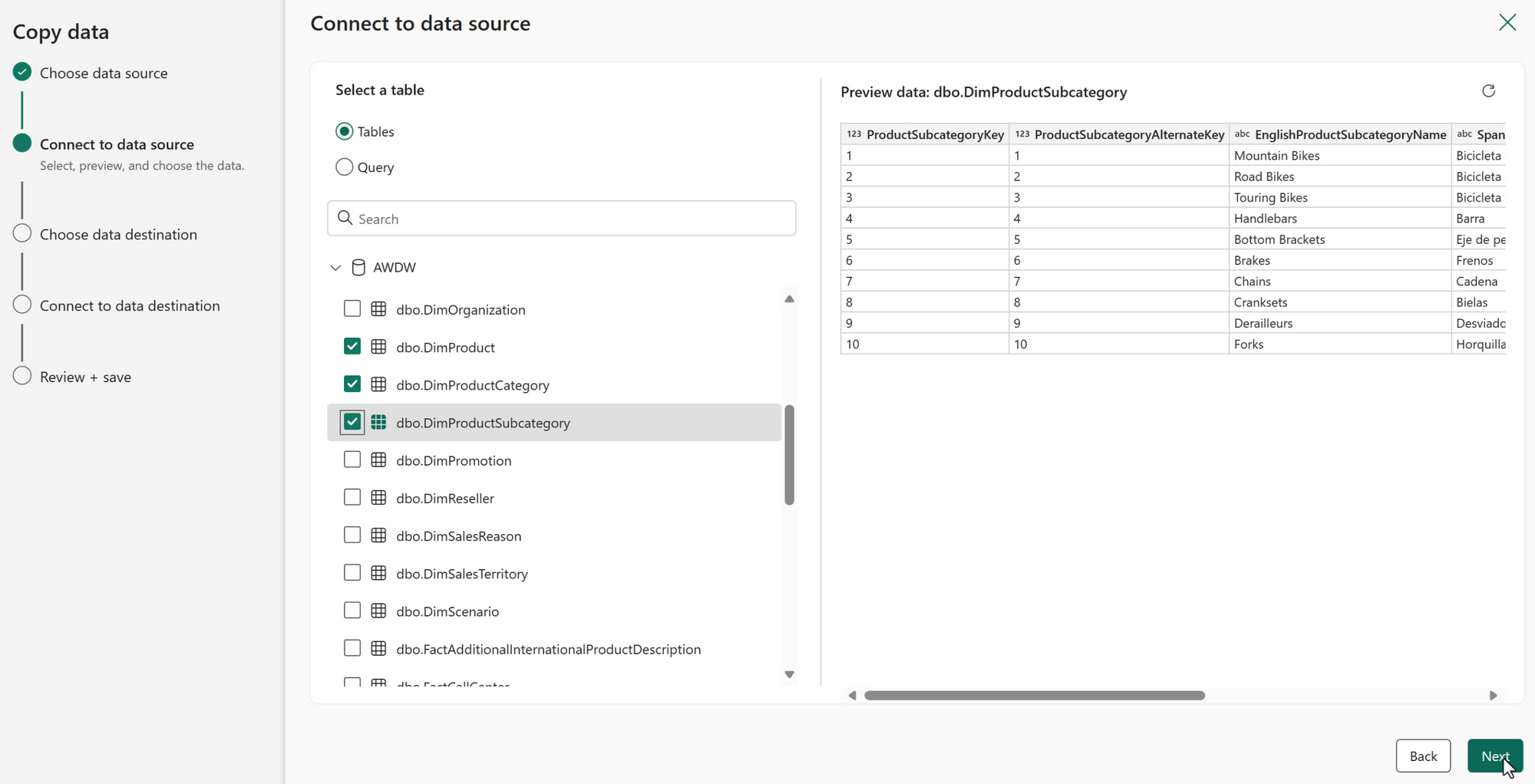Click the table icon next to dbo.DimSalesTerritory
This screenshot has height=784, width=1535.
pos(378,573)
